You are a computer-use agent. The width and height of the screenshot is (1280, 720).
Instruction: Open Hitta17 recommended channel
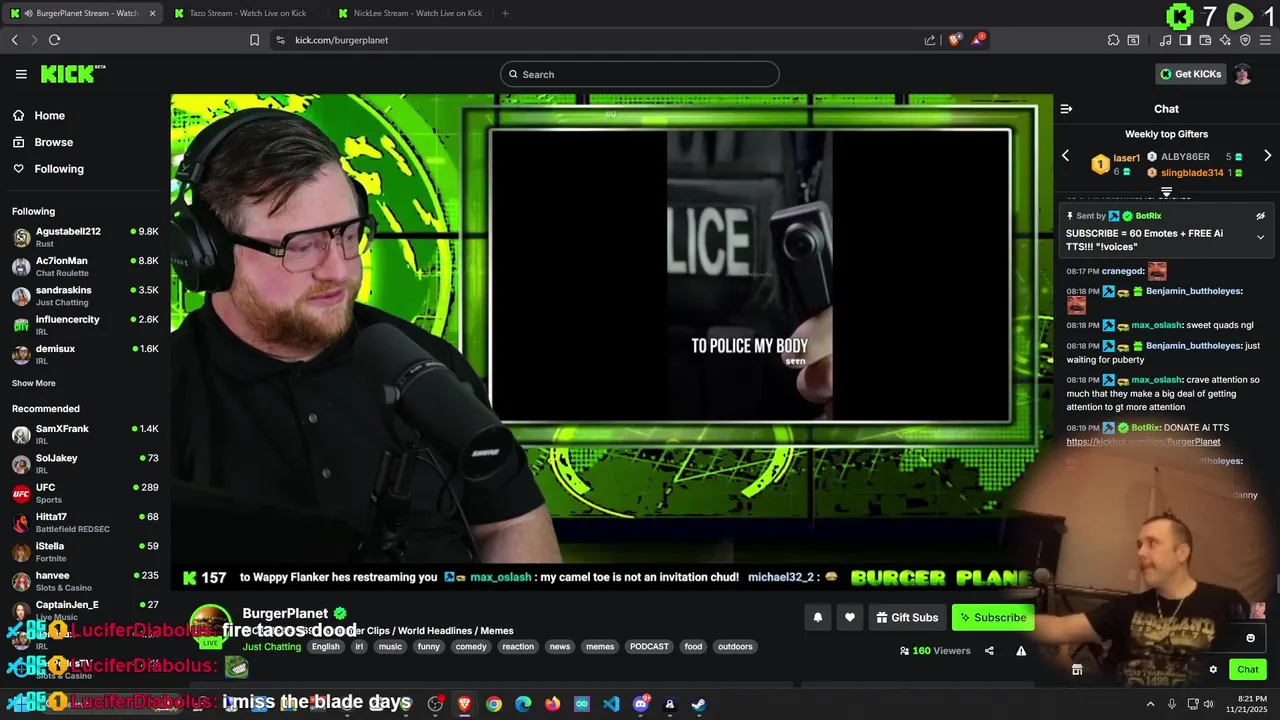coord(85,522)
